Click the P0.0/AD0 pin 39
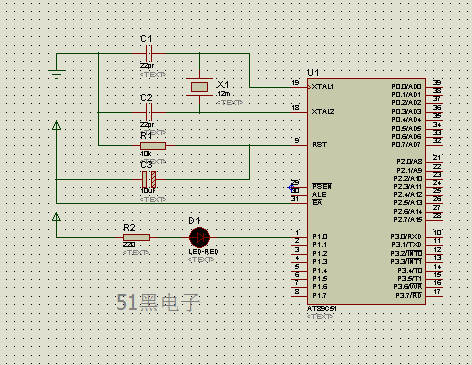This screenshot has height=365, width=472. (x=434, y=87)
